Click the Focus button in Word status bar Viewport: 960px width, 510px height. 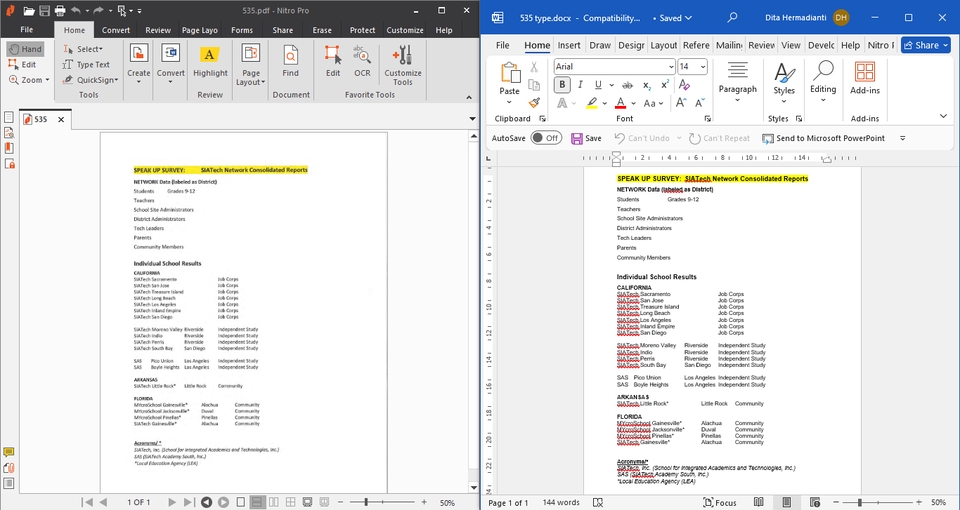click(719, 503)
